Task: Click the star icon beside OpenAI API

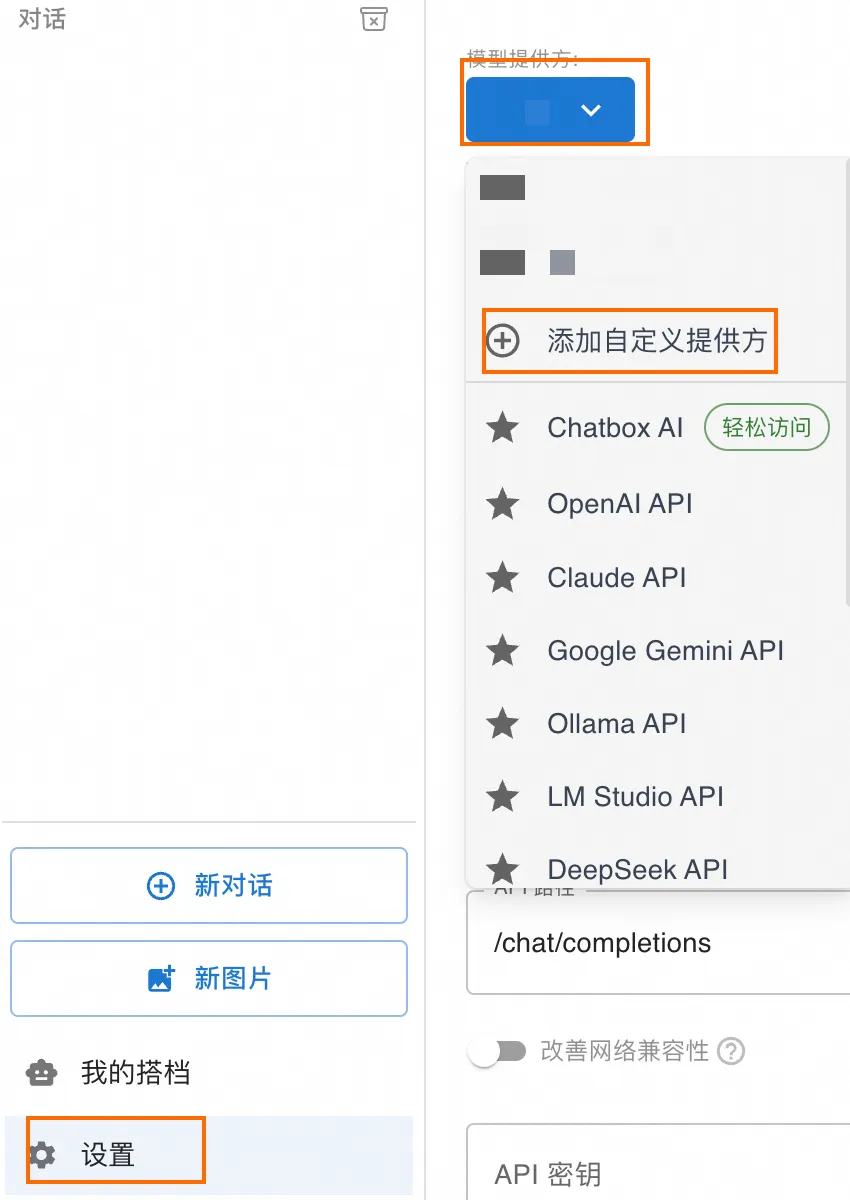Action: 502,504
